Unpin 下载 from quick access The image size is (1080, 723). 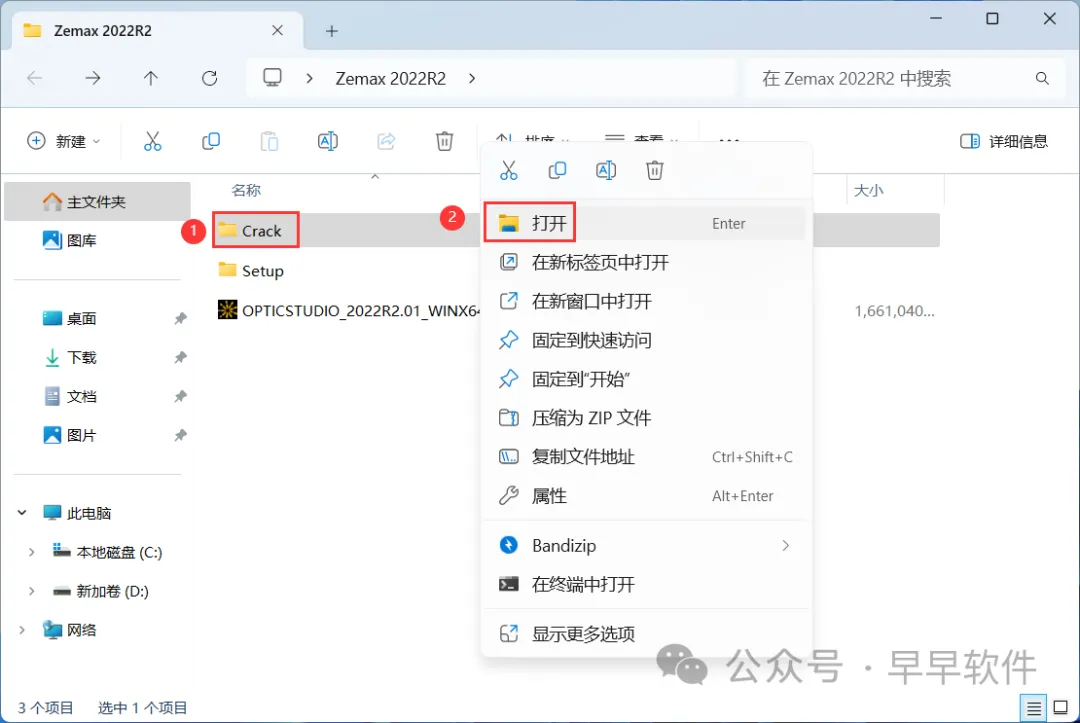(x=180, y=357)
